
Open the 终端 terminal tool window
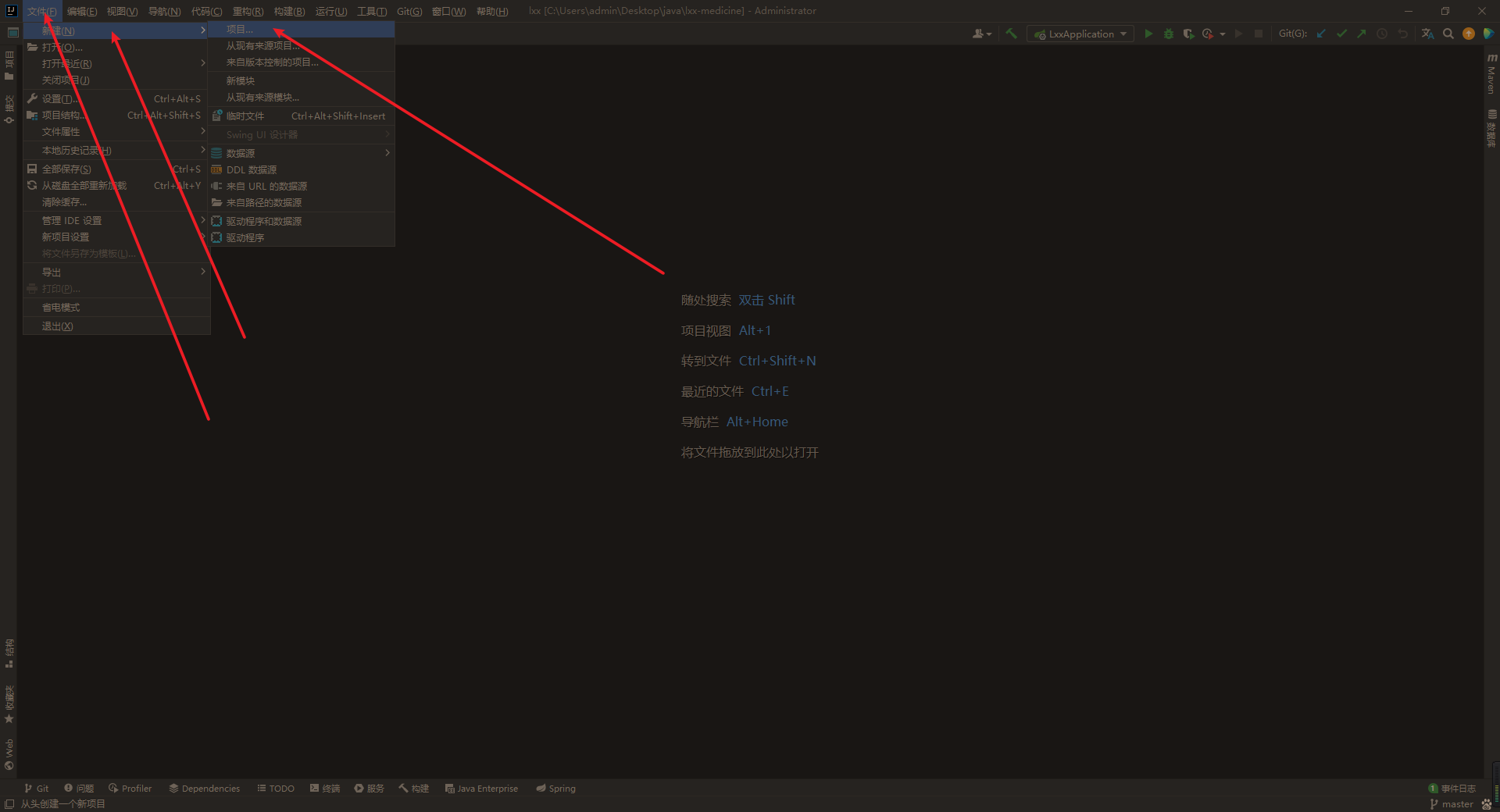(324, 789)
